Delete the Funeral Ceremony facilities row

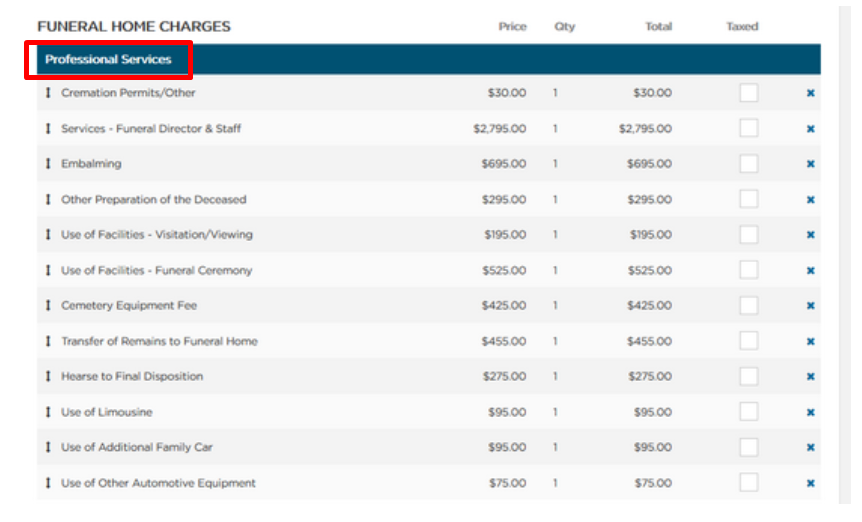(x=810, y=270)
